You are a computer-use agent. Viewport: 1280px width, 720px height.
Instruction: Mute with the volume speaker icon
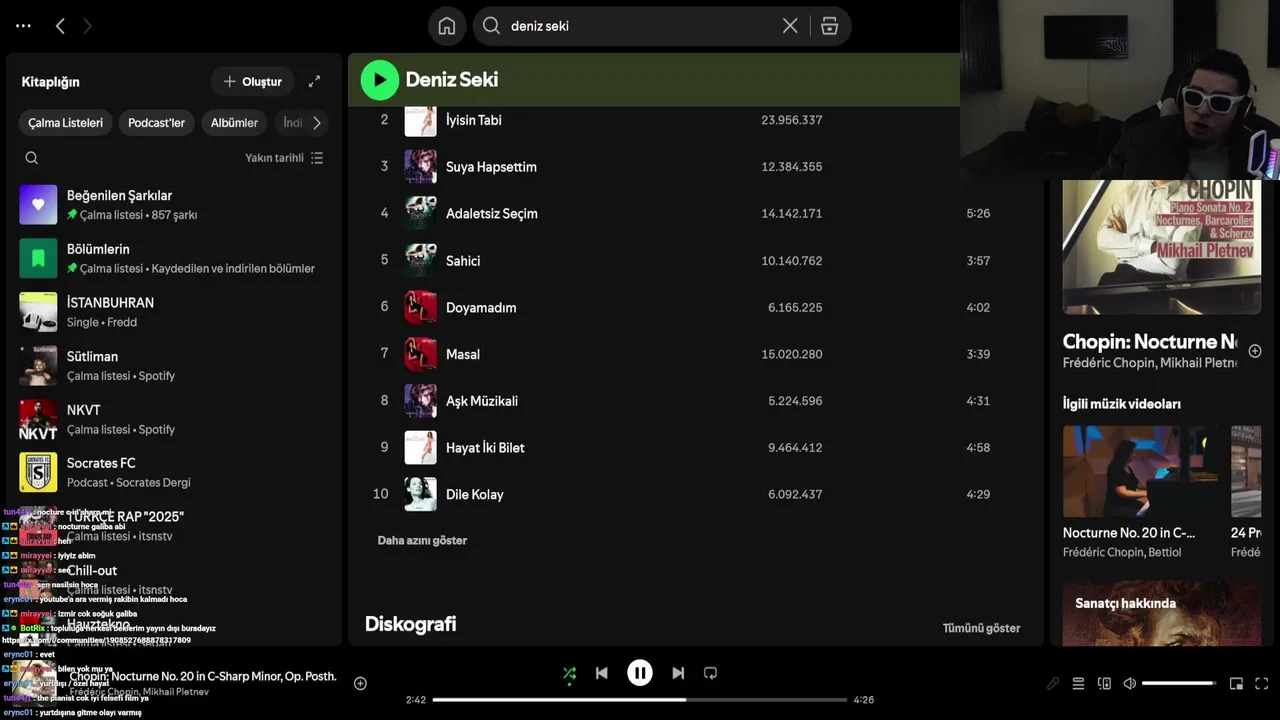click(x=1129, y=684)
